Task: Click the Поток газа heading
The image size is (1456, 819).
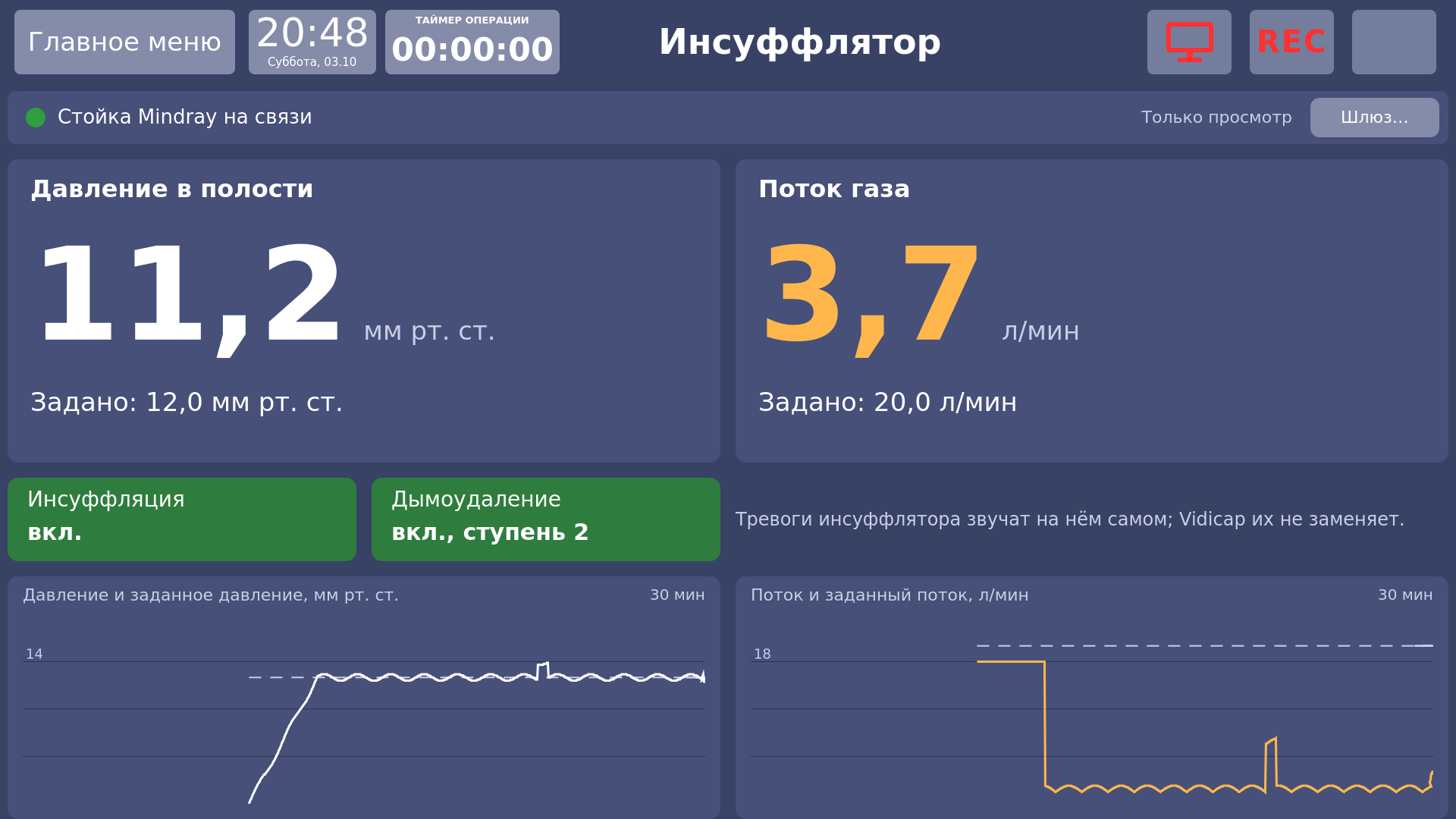Action: [834, 189]
